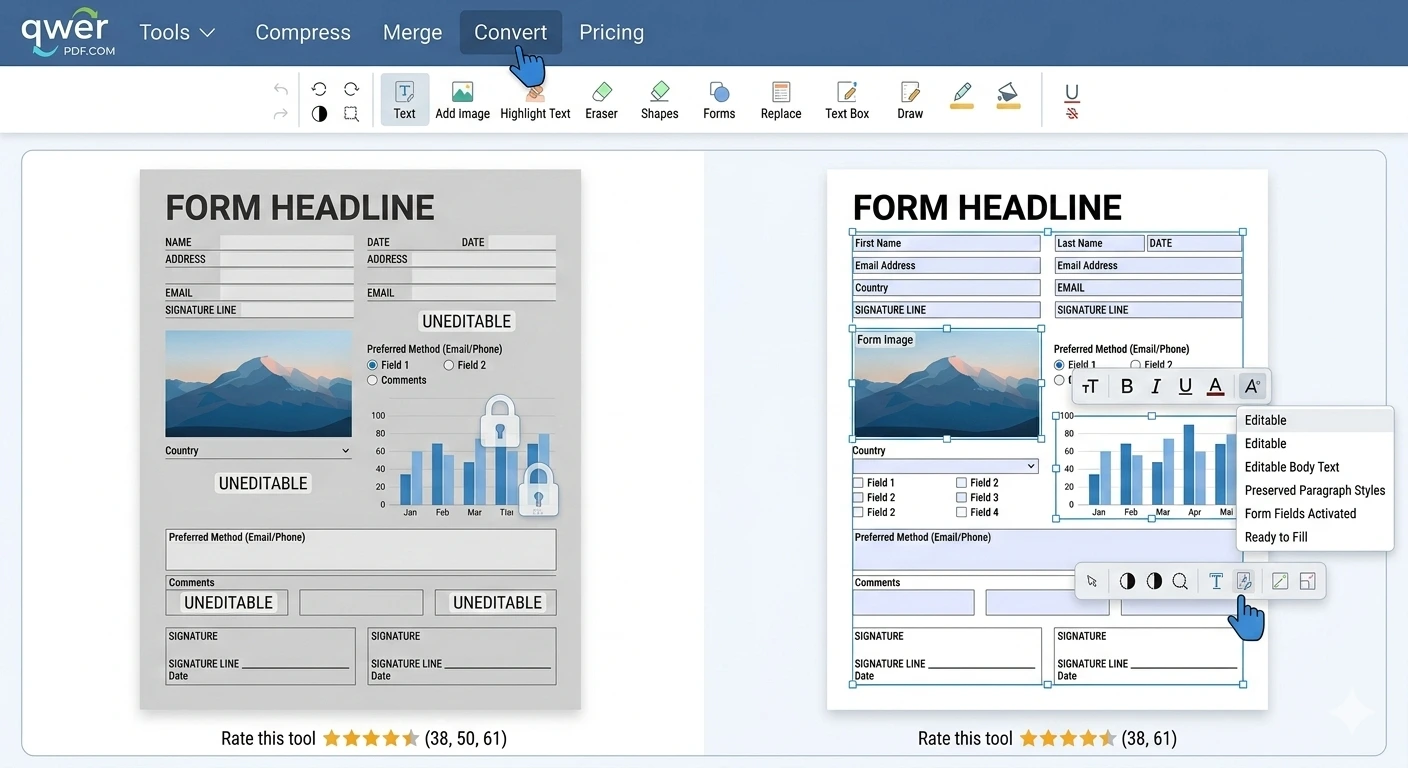The height and width of the screenshot is (768, 1408).
Task: Select the arrow pointer in lower floating toolbar
Action: (1092, 581)
